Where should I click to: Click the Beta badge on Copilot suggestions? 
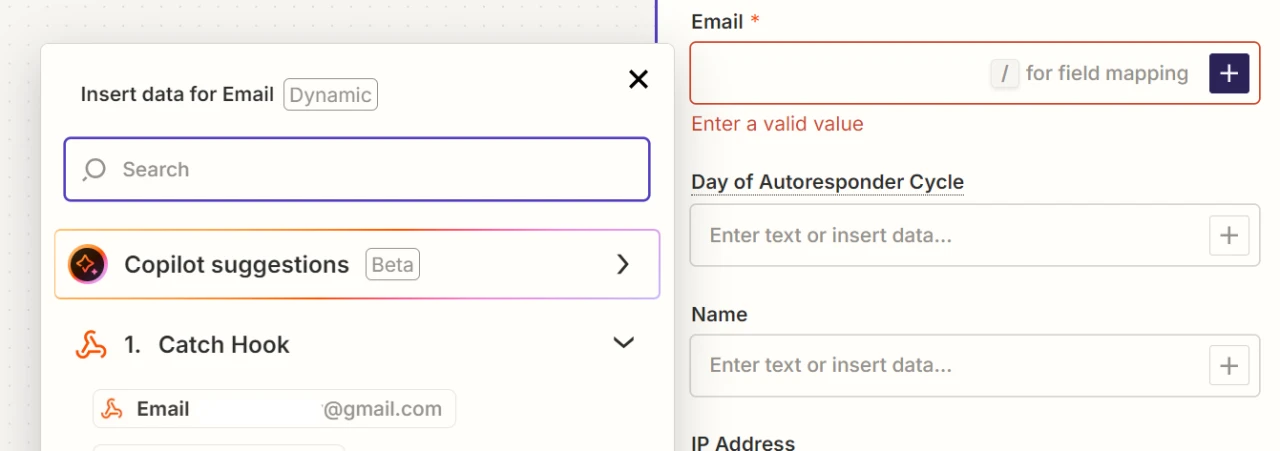392,265
